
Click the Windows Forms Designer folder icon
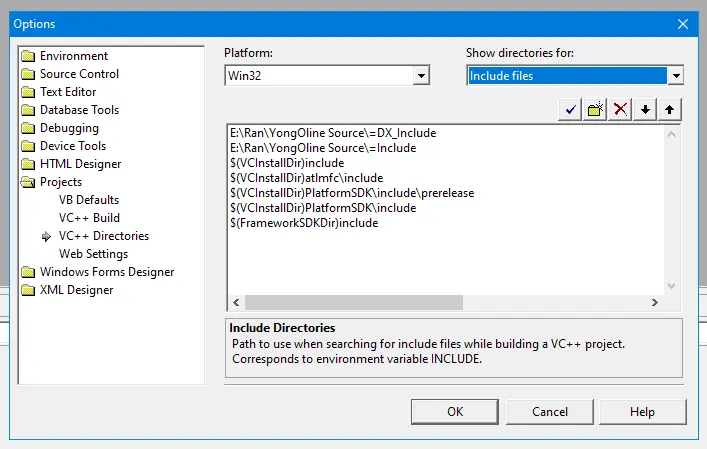click(x=28, y=272)
